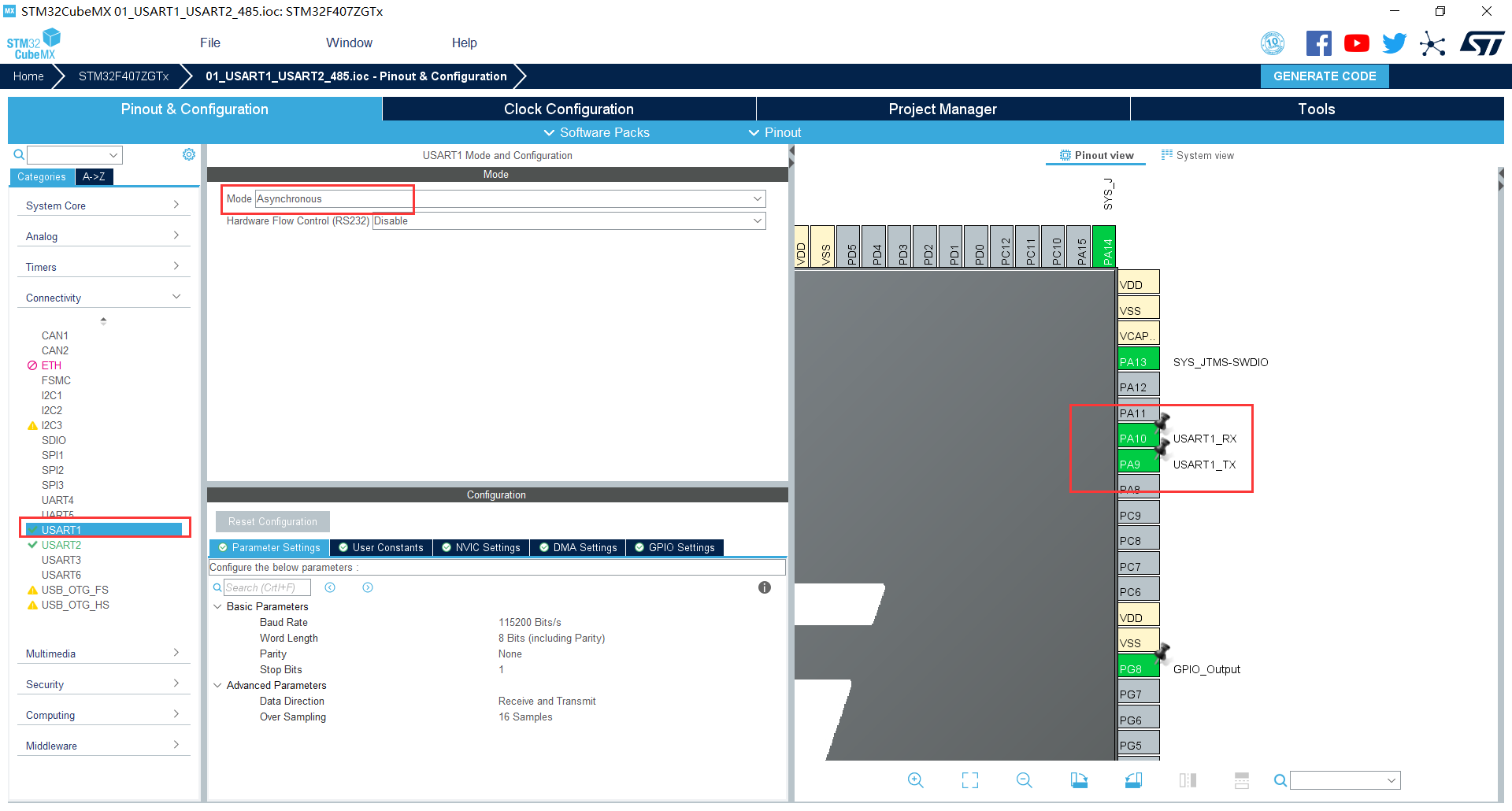Rotate the chip clockwise icon
Image resolution: width=1512 pixels, height=811 pixels.
click(1079, 780)
